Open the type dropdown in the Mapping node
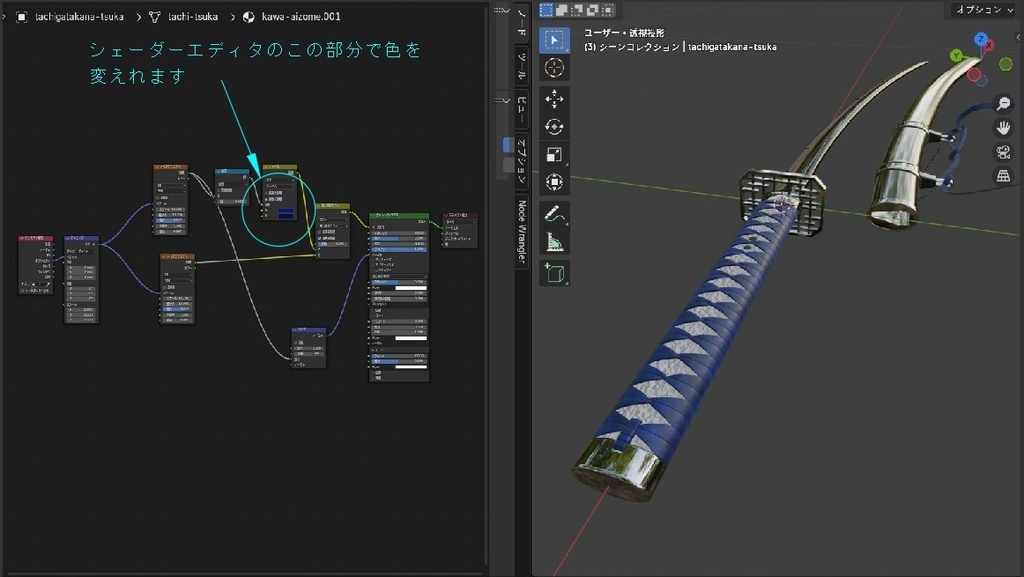This screenshot has width=1024, height=577. 82,251
